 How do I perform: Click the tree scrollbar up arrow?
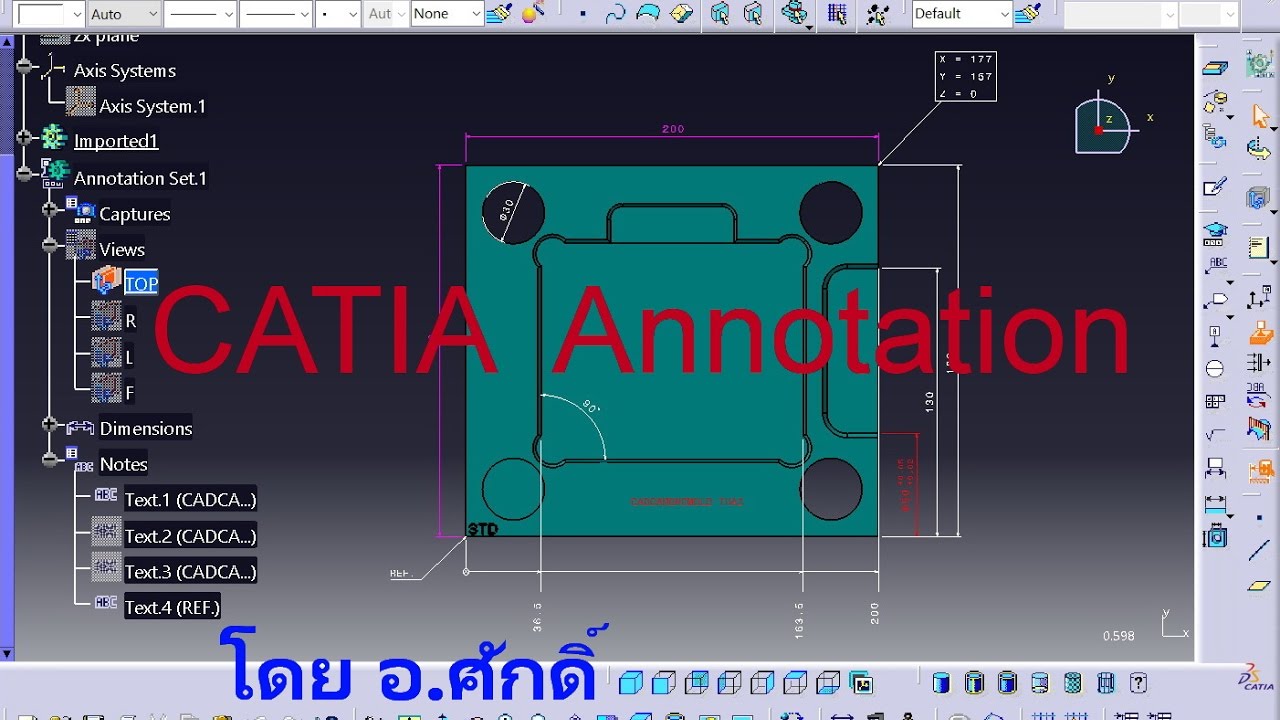pos(7,41)
